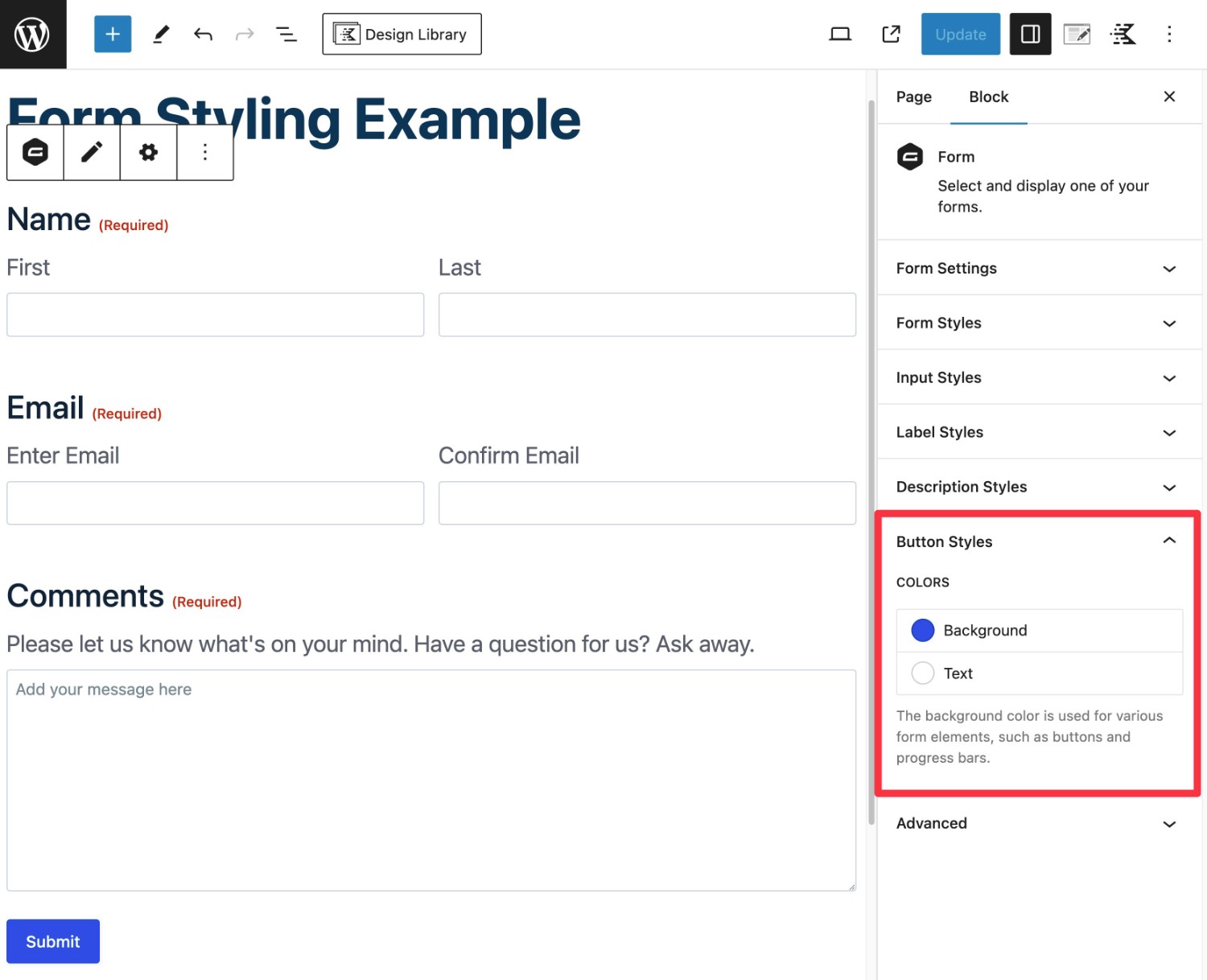Viewport: 1207px width, 980px height.
Task: Expand the Input Styles panel
Action: [x=1038, y=377]
